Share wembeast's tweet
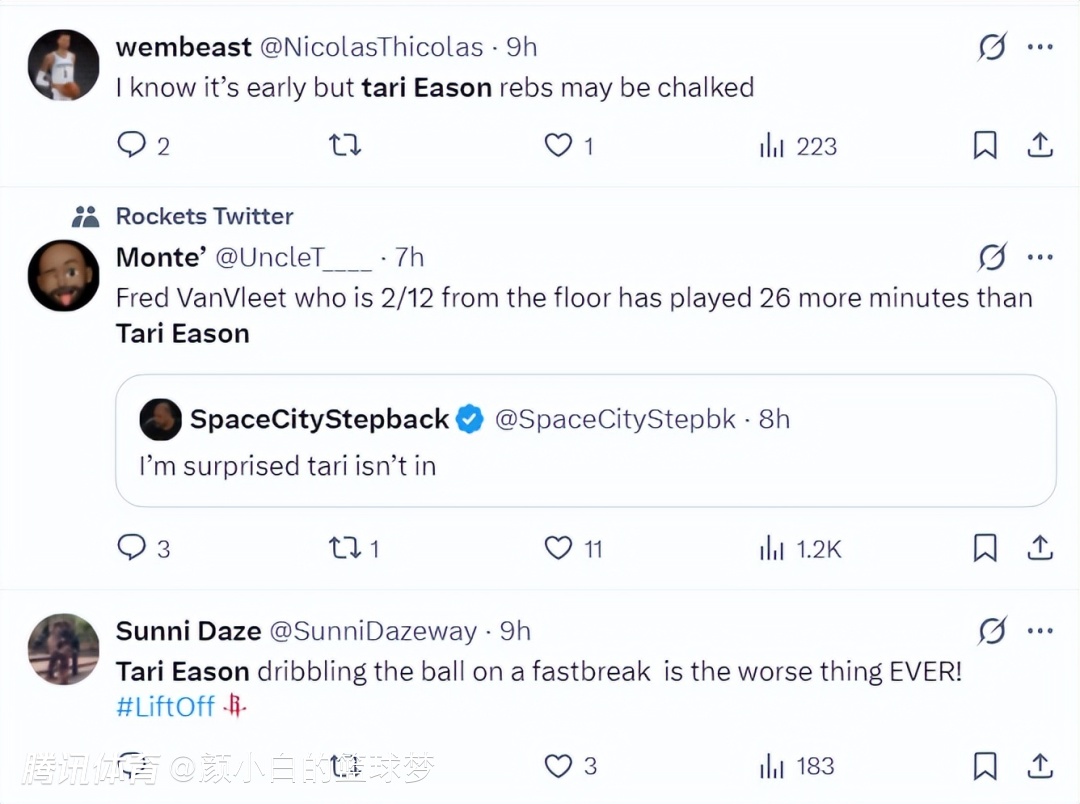 coord(1040,146)
